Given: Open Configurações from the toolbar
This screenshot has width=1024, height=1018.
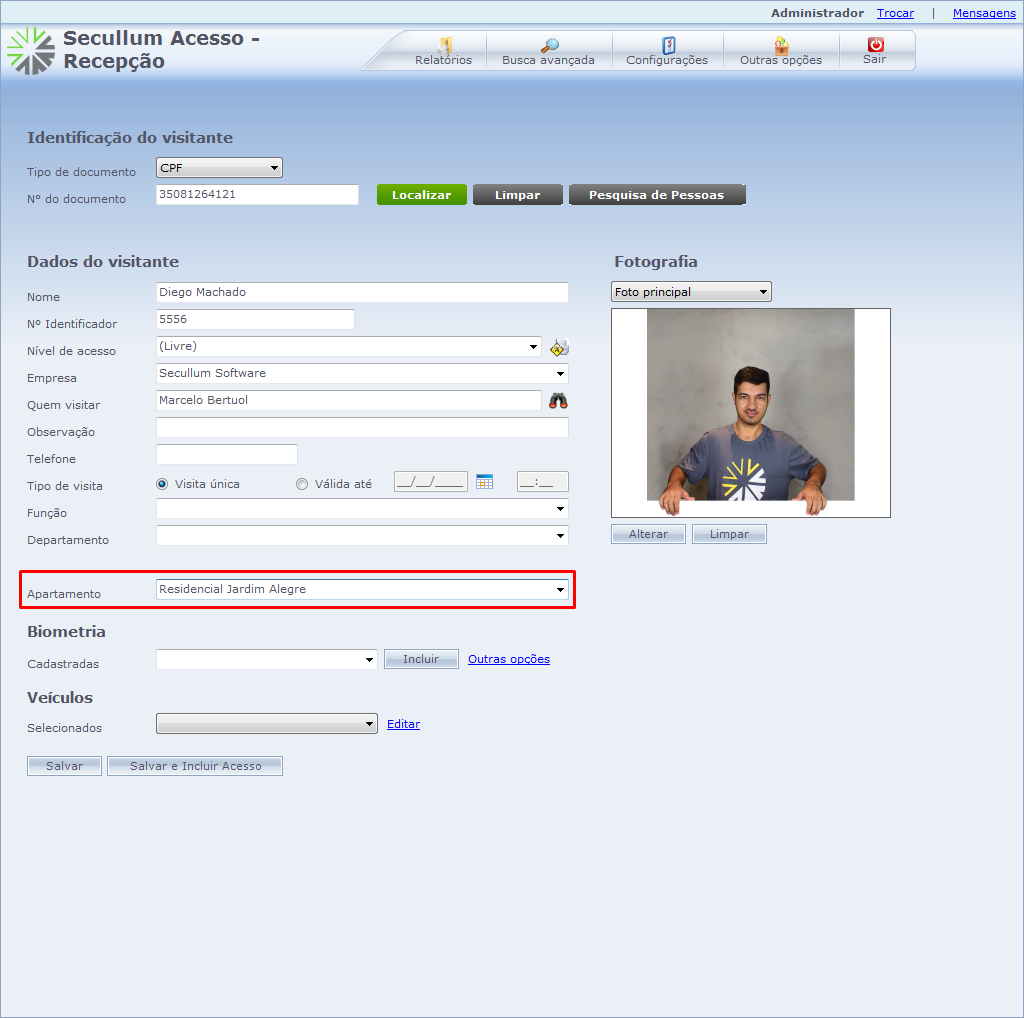Looking at the screenshot, I should (x=668, y=46).
